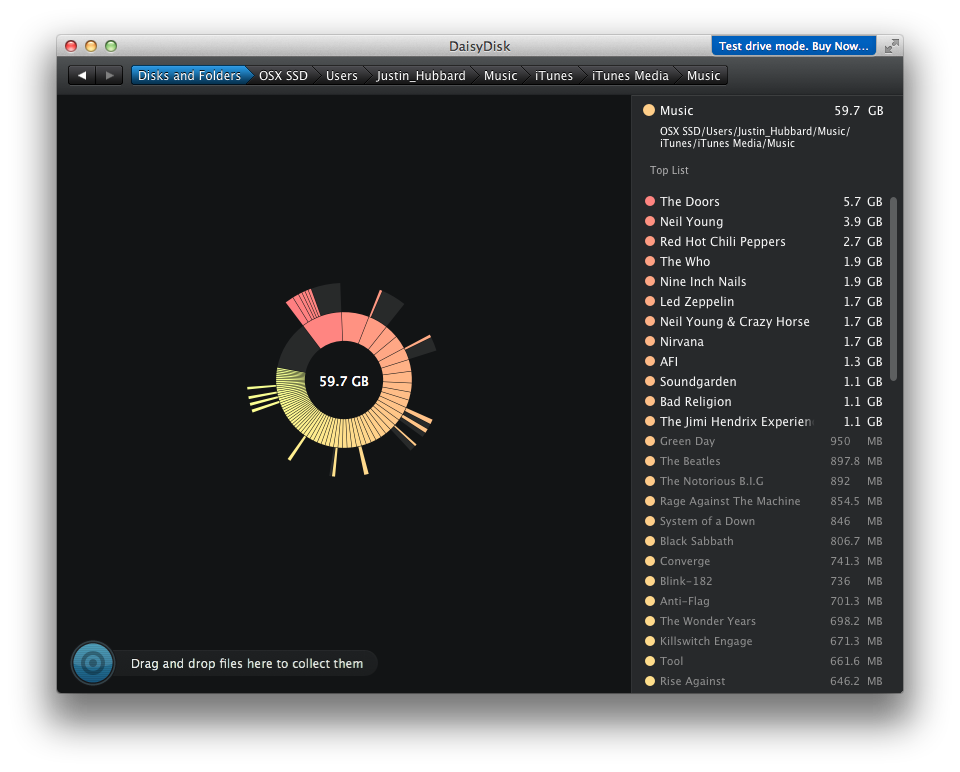Go back with the left arrow button

tap(82, 75)
